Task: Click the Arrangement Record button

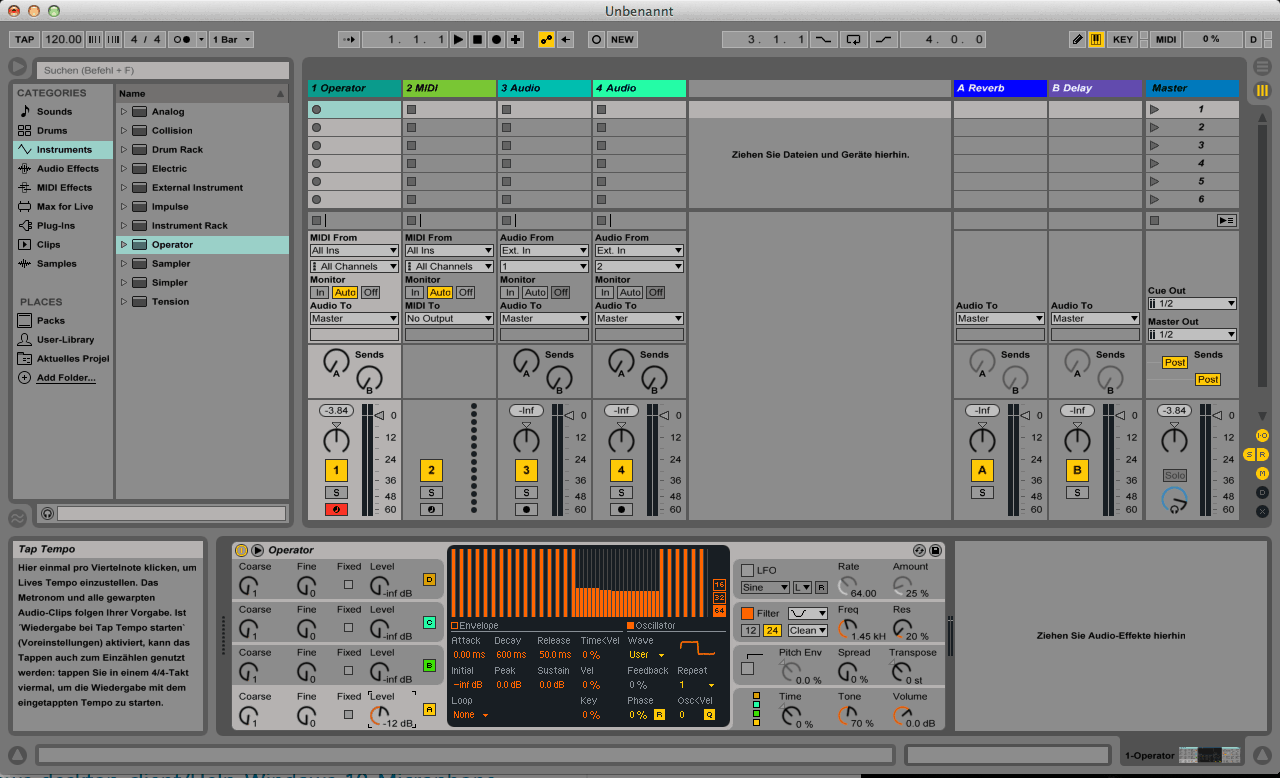Action: pos(496,40)
